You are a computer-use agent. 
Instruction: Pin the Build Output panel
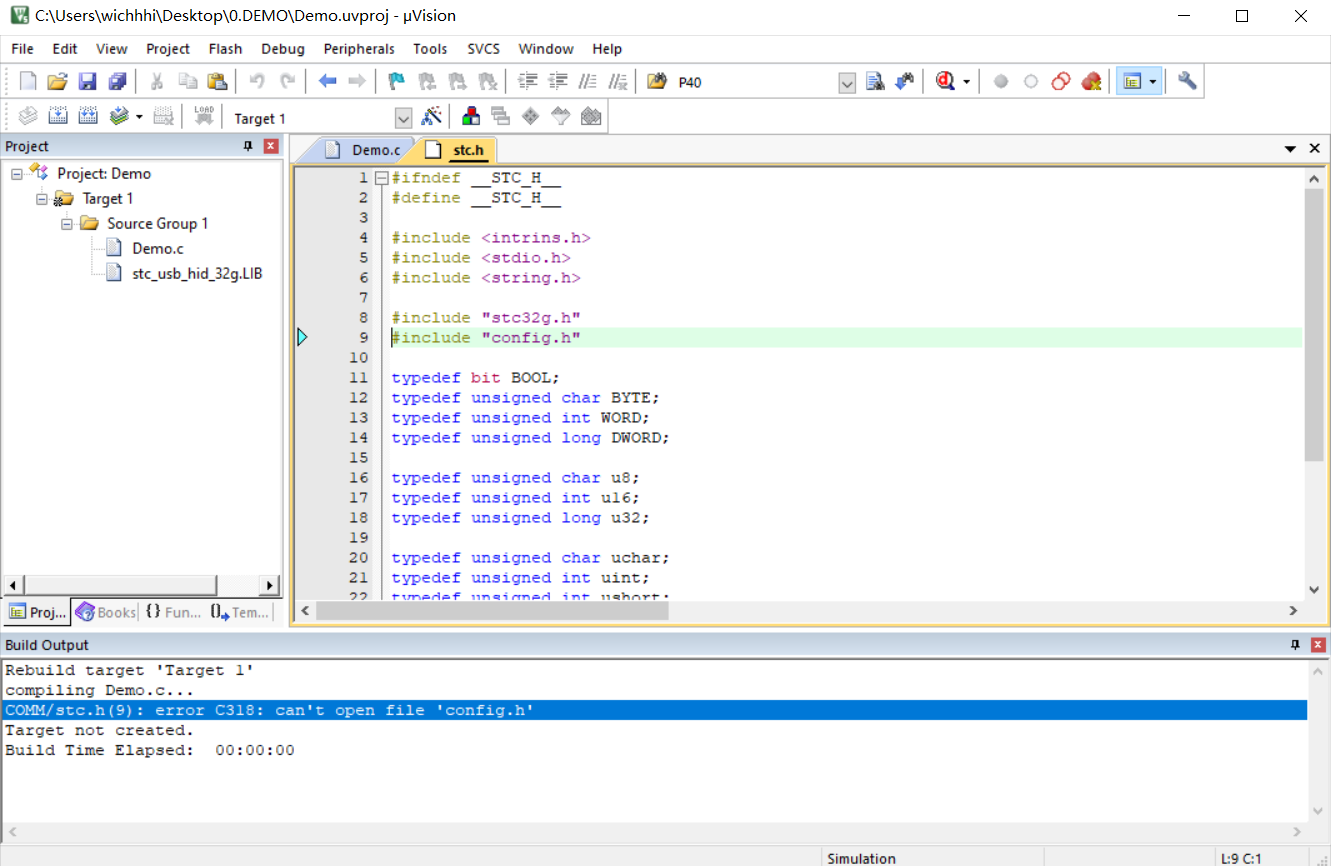(1295, 645)
